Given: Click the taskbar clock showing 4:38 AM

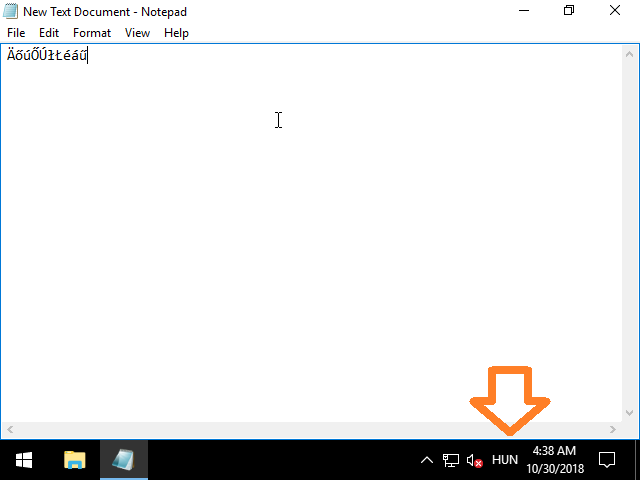Looking at the screenshot, I should coord(554,460).
